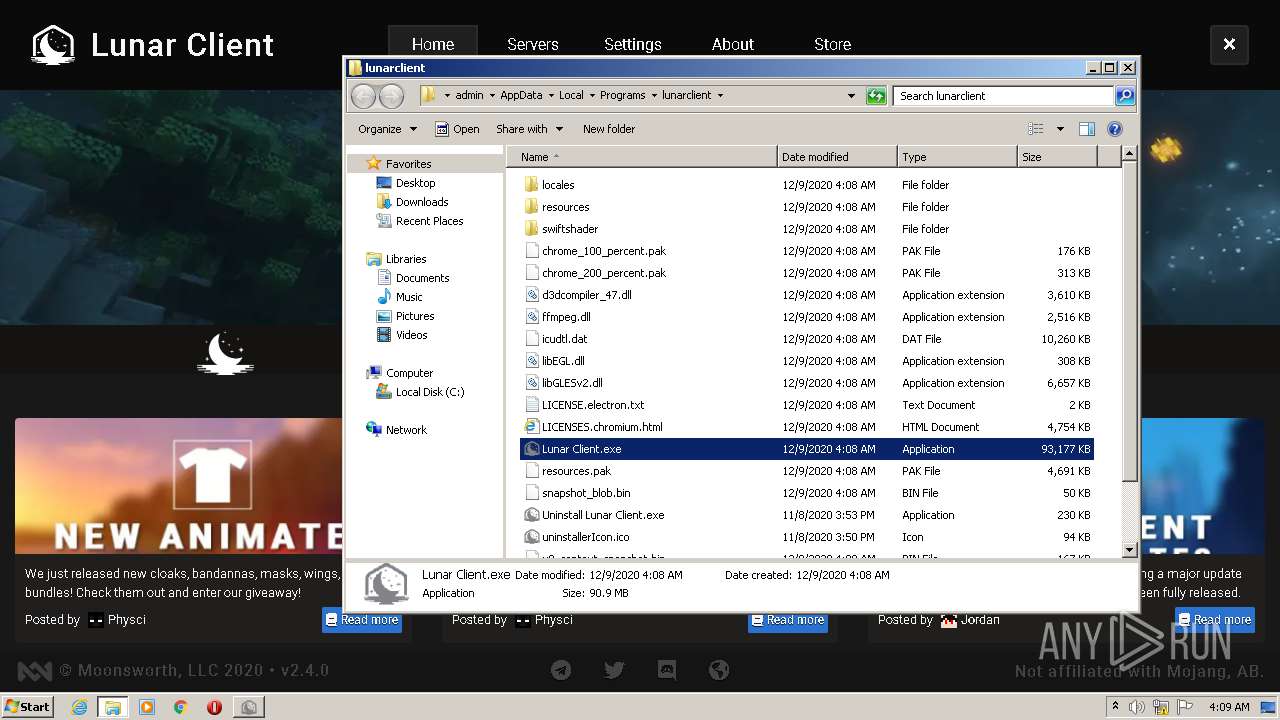
Task: Show hidden tray icons arrow
Action: point(1115,707)
